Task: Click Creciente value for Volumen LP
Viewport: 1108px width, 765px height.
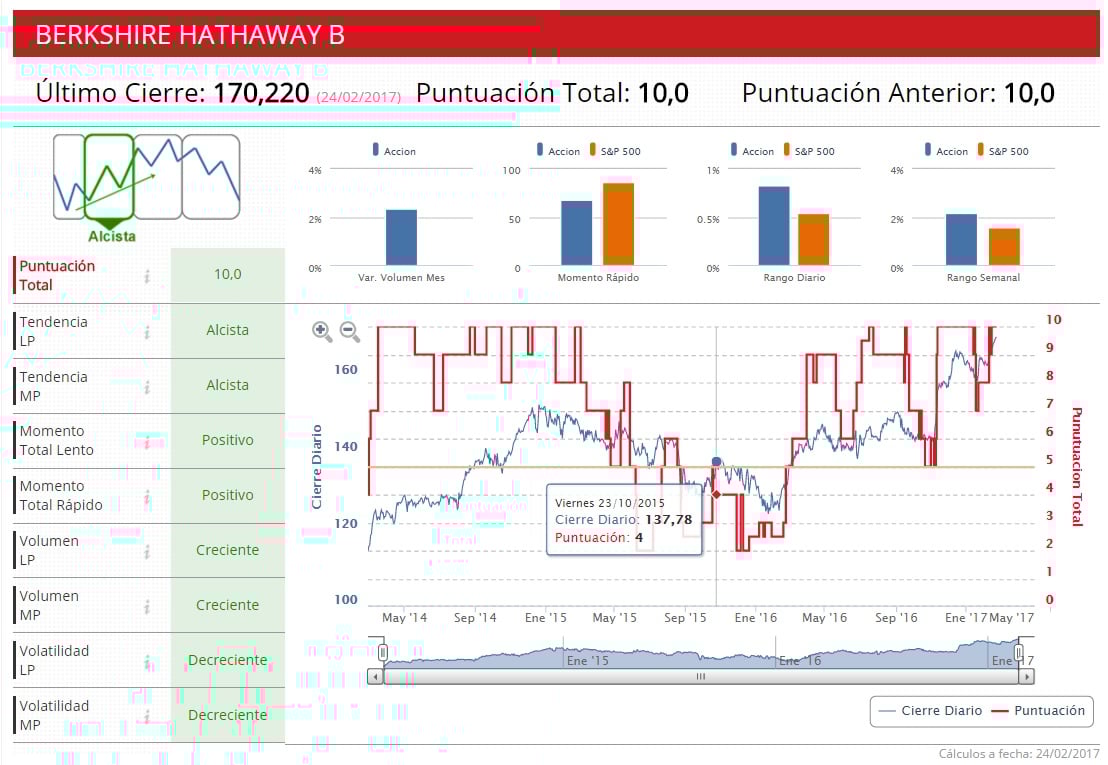Action: pyautogui.click(x=228, y=551)
